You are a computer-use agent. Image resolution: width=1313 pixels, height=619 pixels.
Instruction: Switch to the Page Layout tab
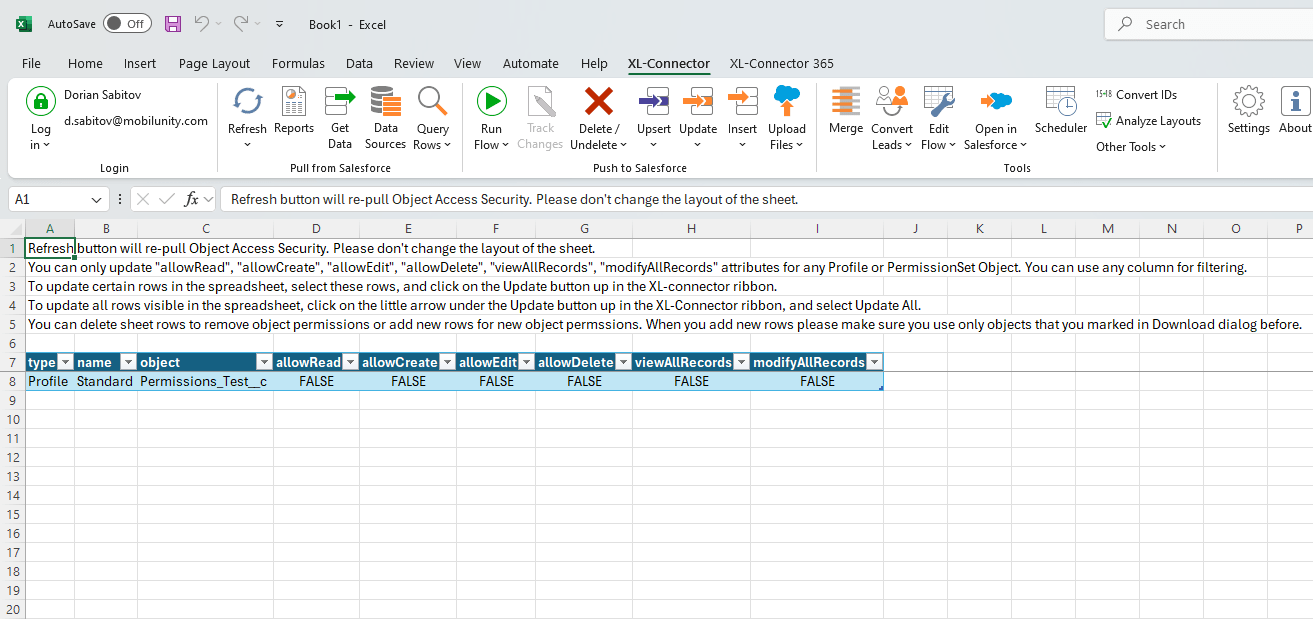[x=214, y=63]
